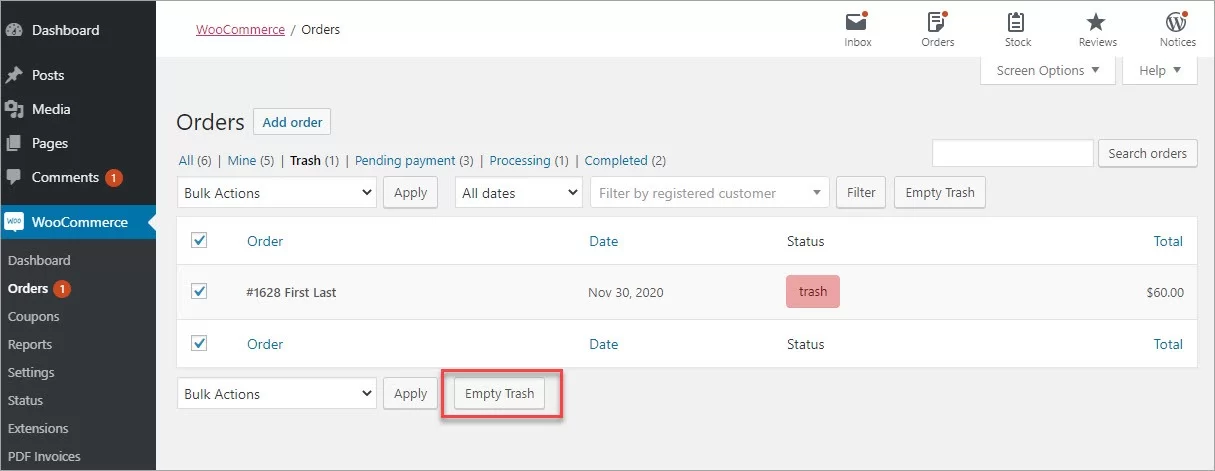The height and width of the screenshot is (471, 1215).
Task: Toggle the select-all checkbox in table header
Action: tap(199, 240)
